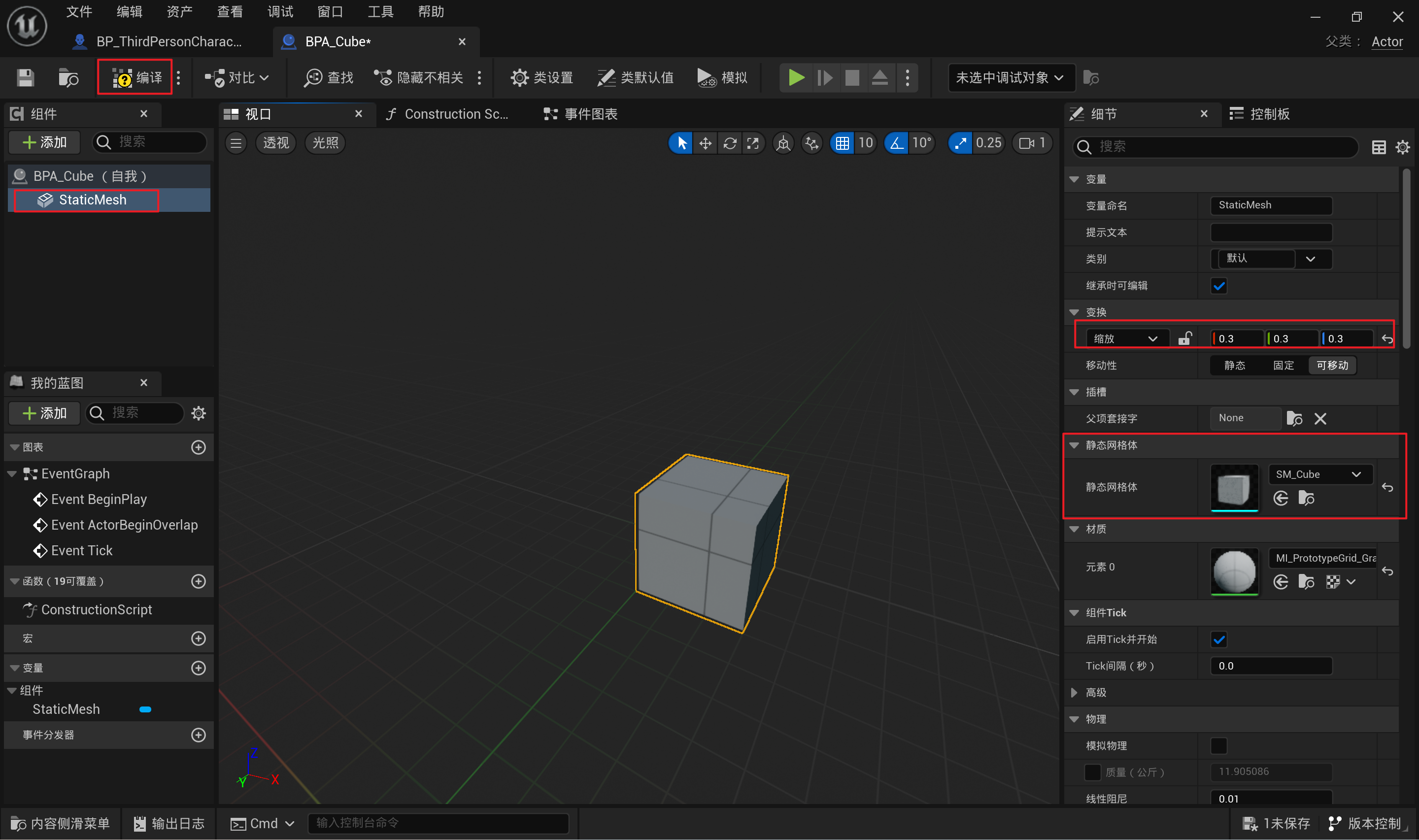Toggle grid snapping icon in viewport

pos(842,143)
